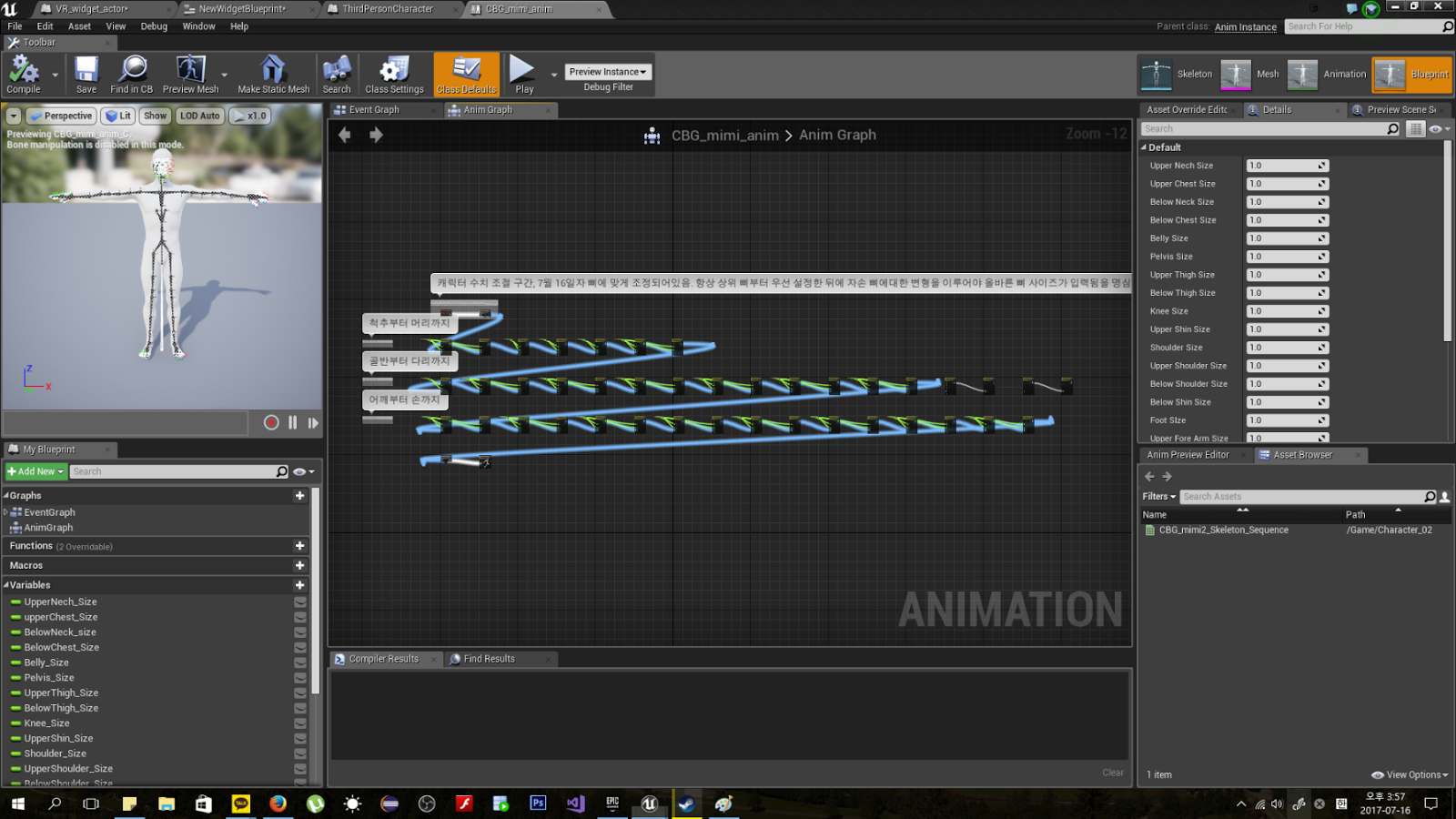The width and height of the screenshot is (1456, 819).
Task: Switch to the Event Graph tab
Action: point(374,109)
